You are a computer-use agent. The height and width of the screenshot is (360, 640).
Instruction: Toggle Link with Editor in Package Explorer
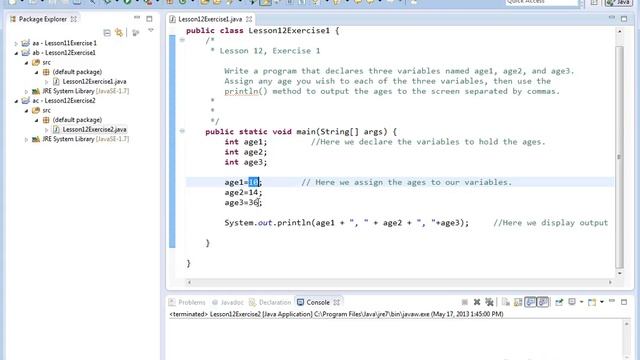[x=119, y=33]
